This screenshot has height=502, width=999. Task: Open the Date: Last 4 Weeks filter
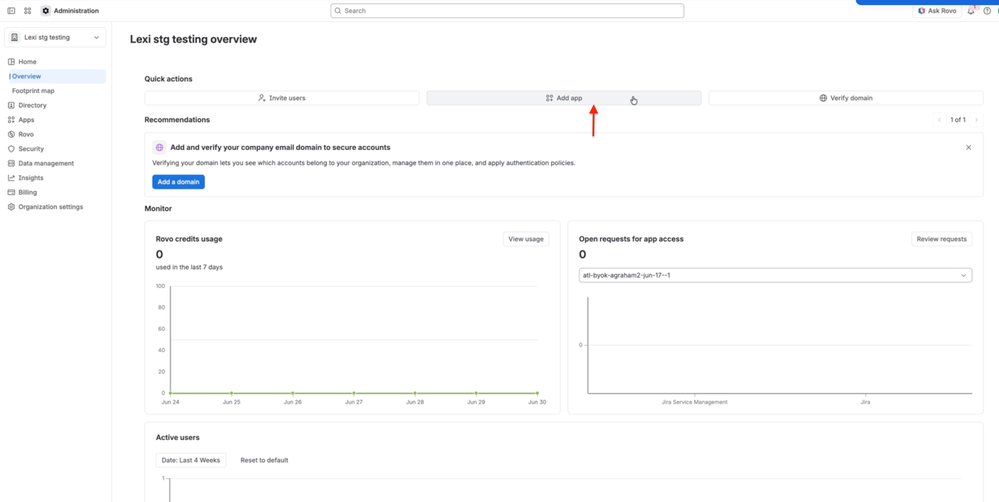coord(190,460)
